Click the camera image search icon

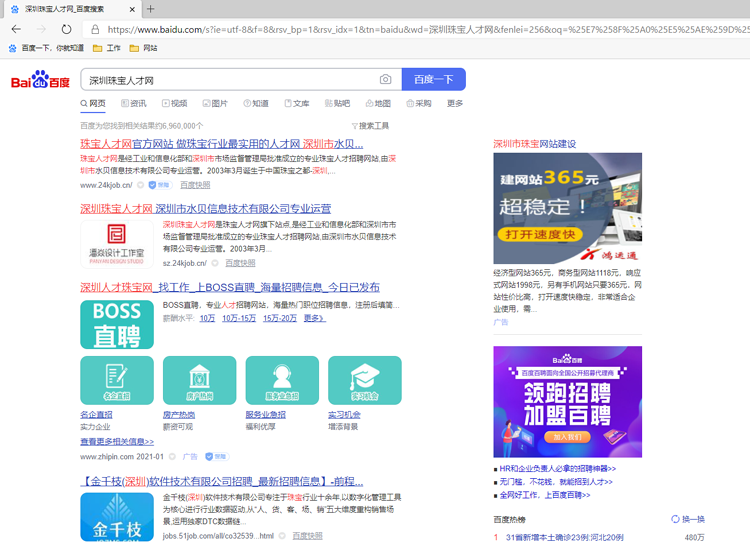(x=386, y=79)
